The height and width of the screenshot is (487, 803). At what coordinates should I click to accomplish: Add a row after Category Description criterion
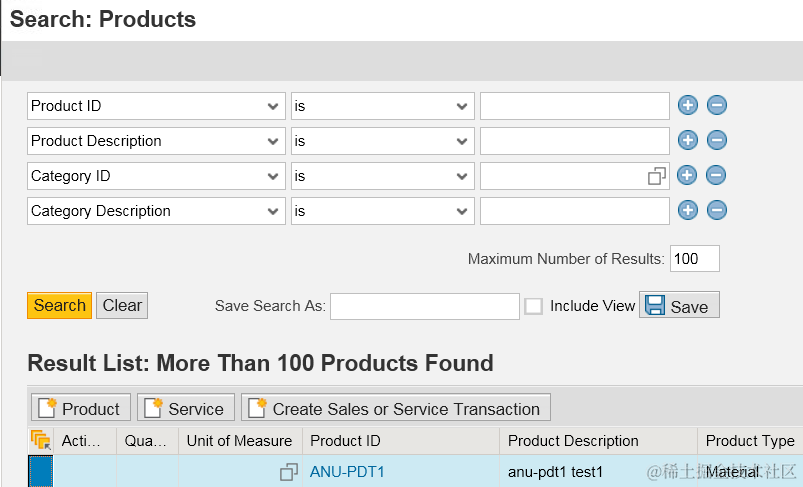coord(687,211)
